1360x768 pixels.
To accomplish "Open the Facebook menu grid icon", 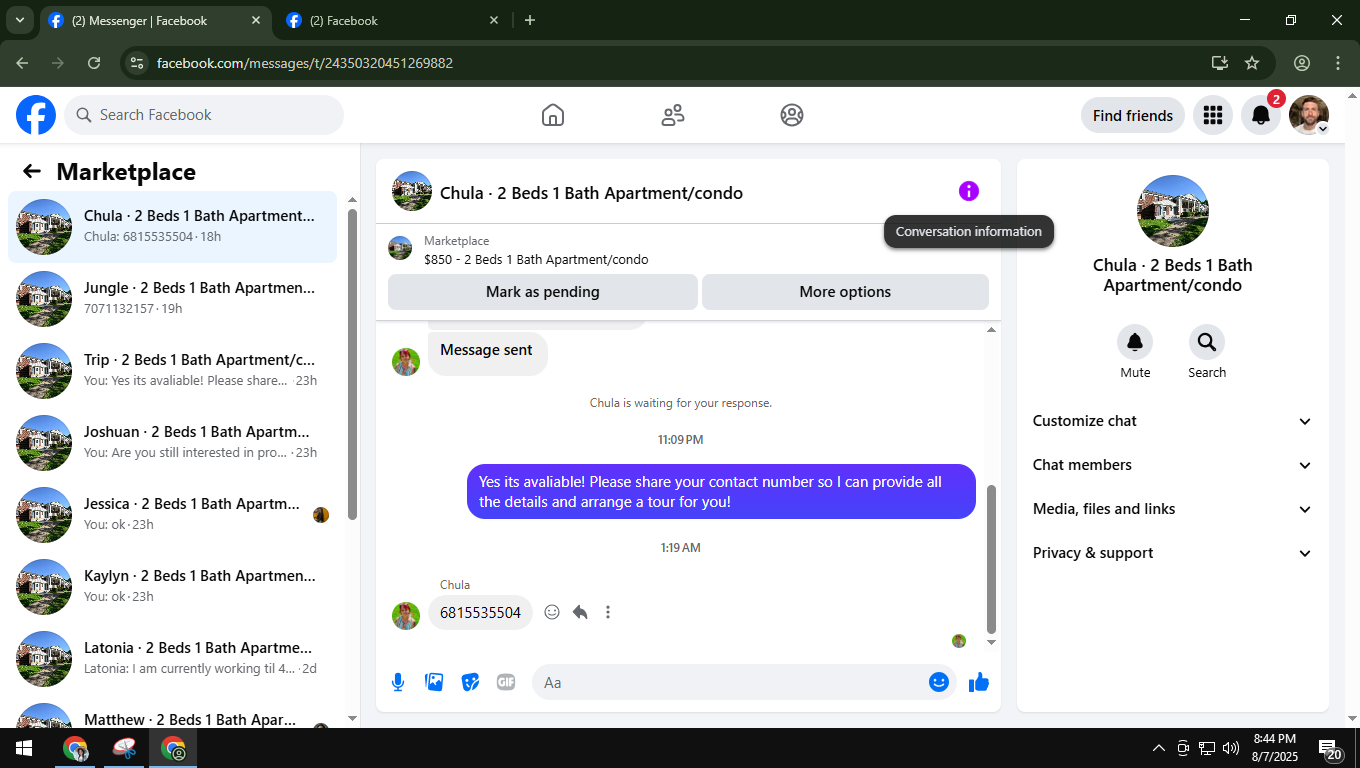I will [1213, 115].
